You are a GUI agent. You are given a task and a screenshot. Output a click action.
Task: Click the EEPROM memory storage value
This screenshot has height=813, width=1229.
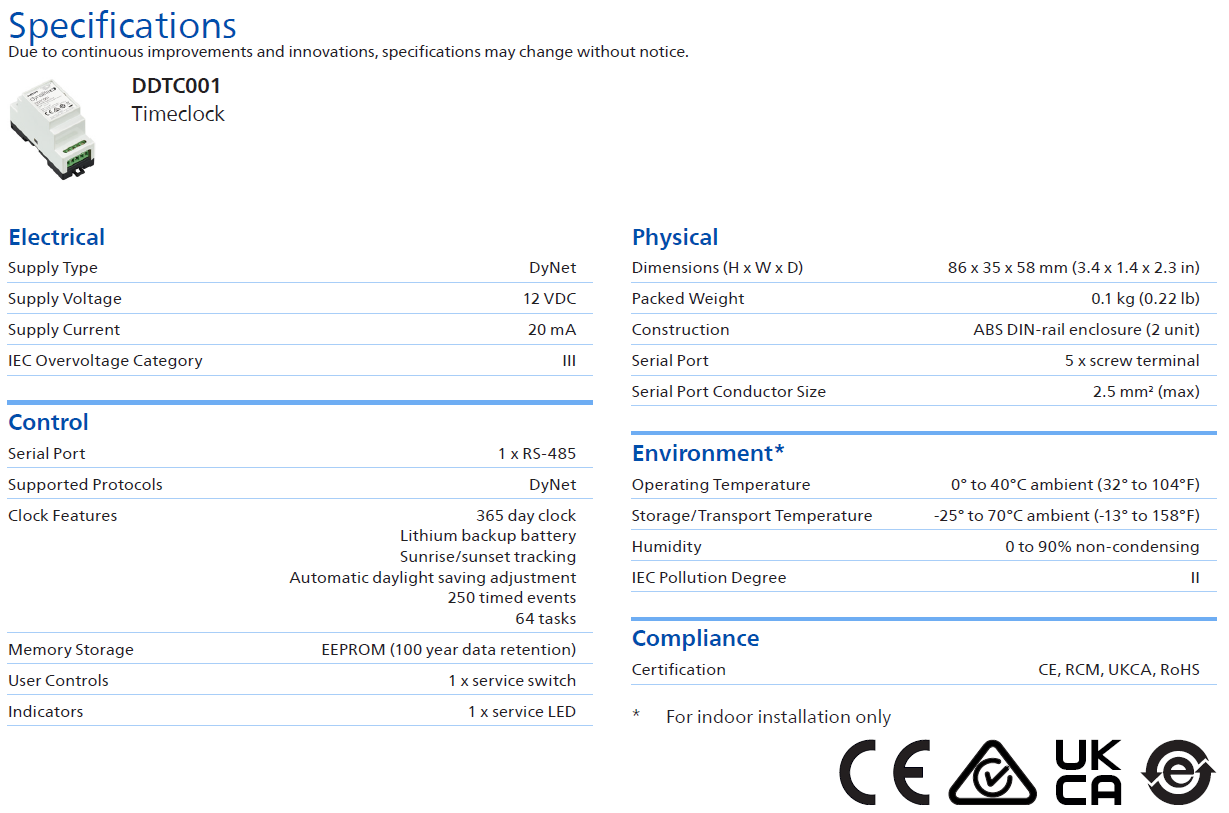pos(448,650)
